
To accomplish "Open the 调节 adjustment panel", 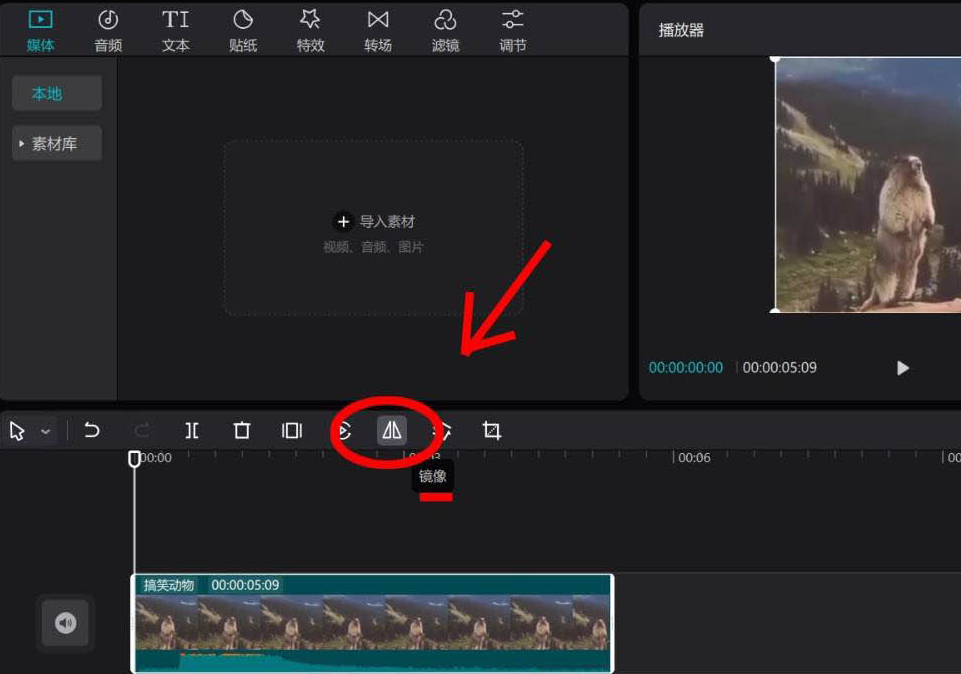I will [512, 29].
